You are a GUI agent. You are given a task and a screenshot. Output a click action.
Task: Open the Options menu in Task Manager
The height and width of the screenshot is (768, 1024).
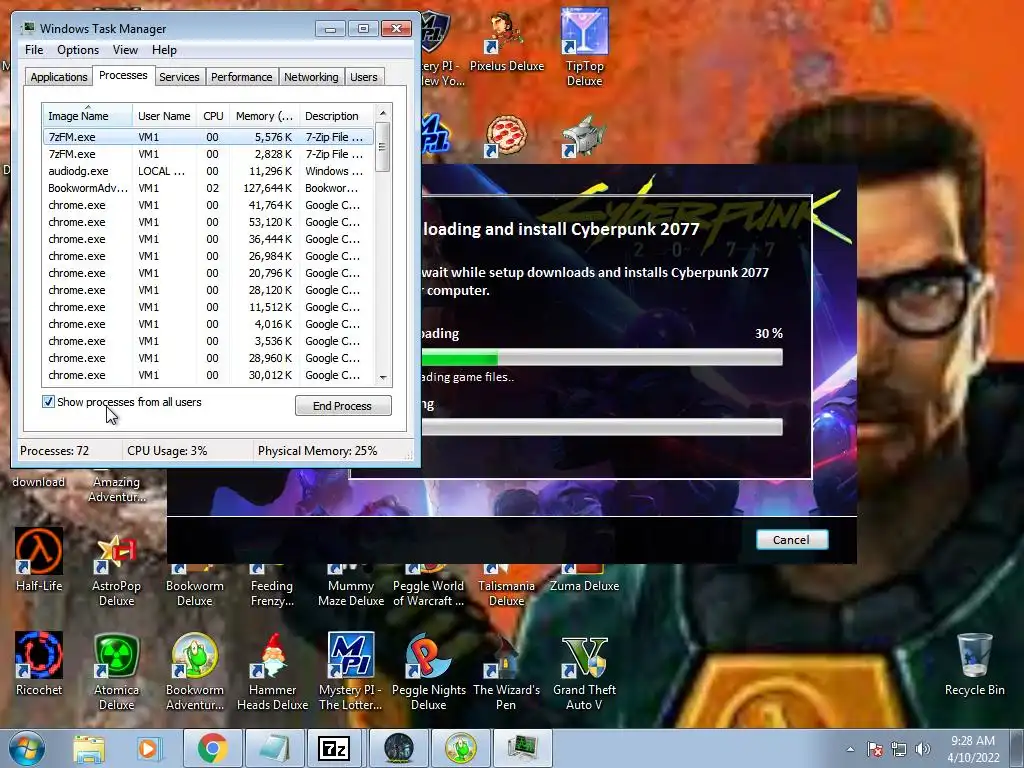click(78, 50)
